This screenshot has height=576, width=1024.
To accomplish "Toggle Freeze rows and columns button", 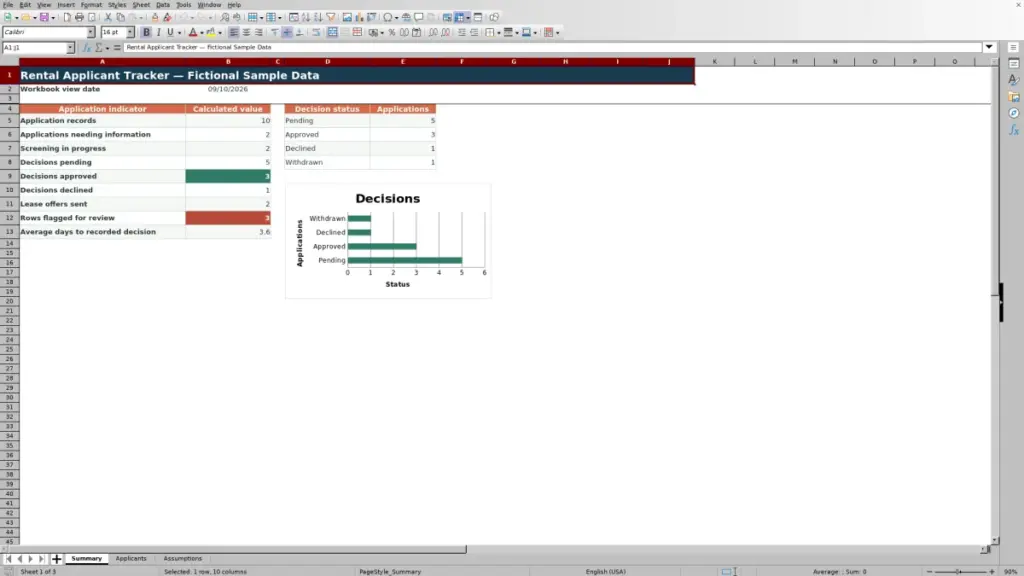I will tap(460, 18).
